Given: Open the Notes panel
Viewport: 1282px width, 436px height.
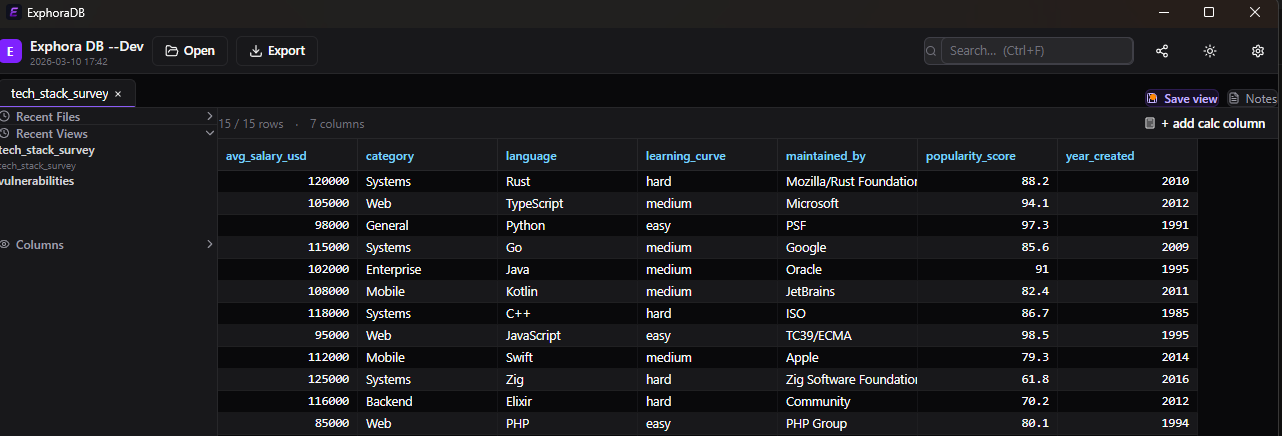Looking at the screenshot, I should click(x=1253, y=99).
